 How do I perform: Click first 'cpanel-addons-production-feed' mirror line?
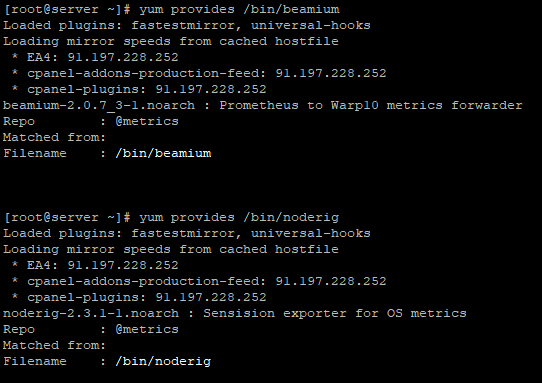point(199,73)
